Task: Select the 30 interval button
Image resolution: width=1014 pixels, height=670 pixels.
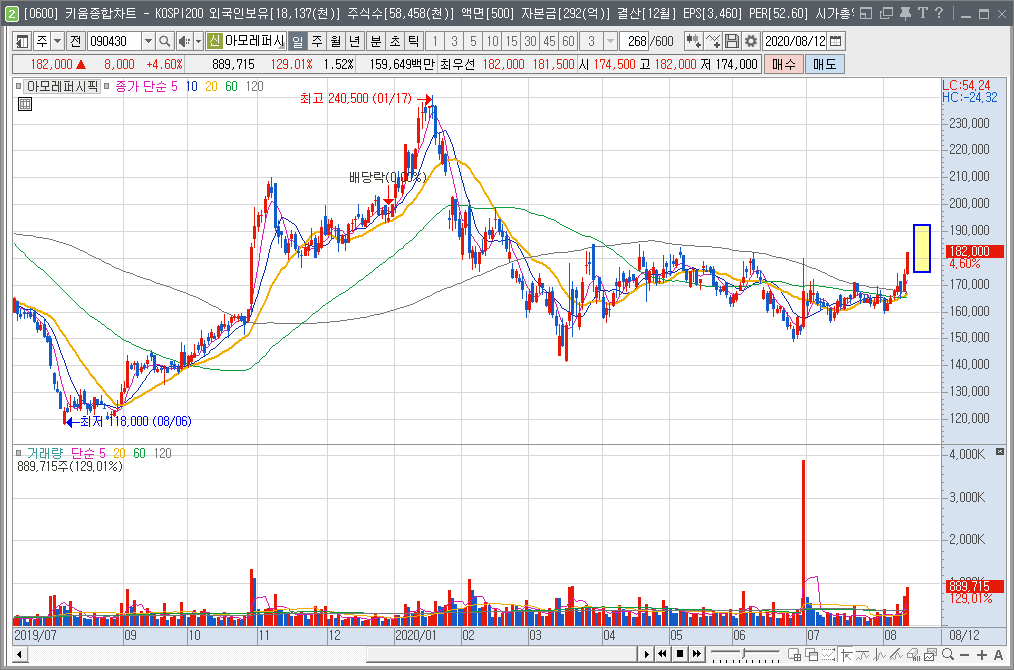Action: (530, 41)
